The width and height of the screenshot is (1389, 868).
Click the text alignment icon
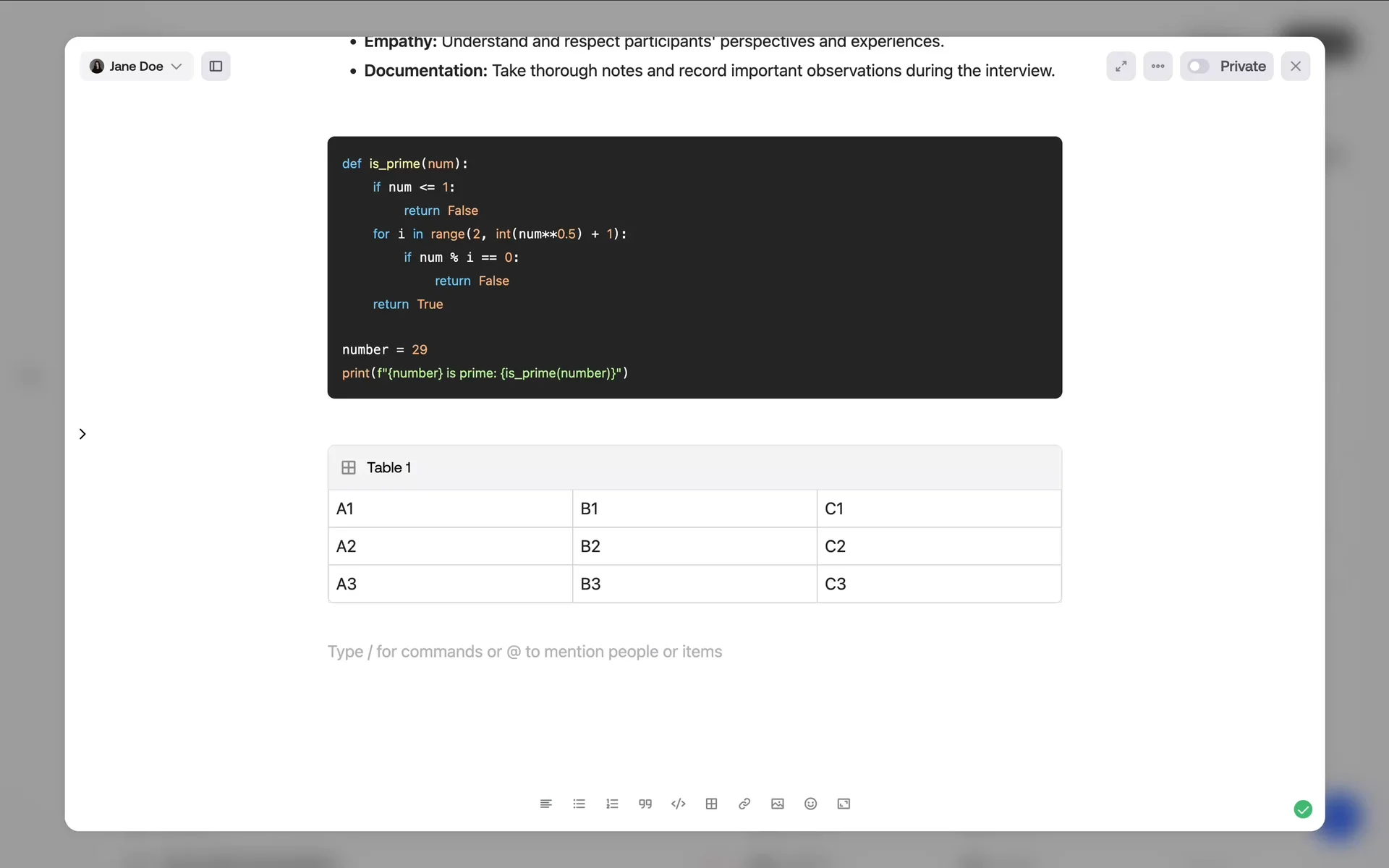point(545,804)
